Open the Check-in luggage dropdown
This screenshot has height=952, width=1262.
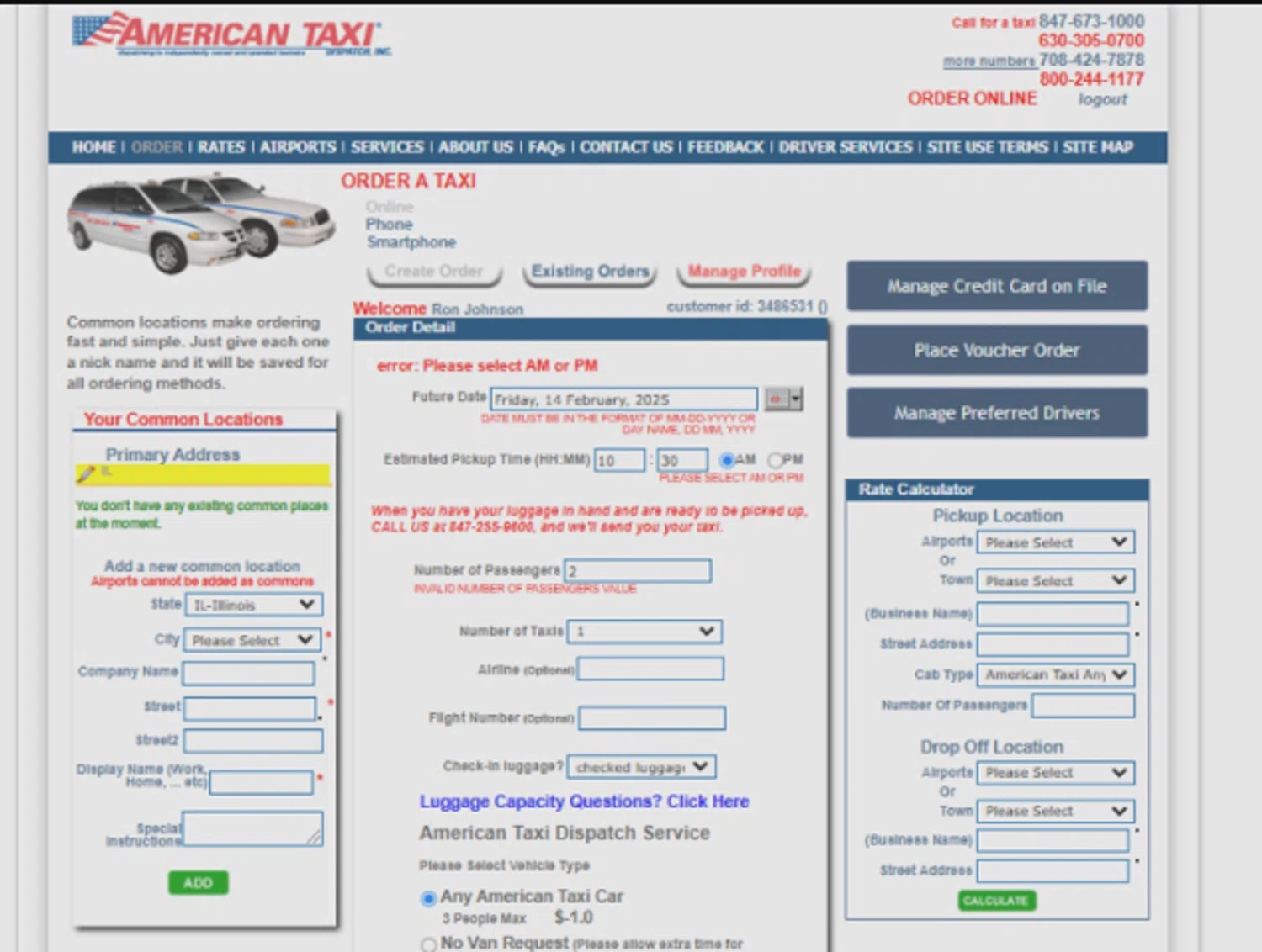pos(642,767)
